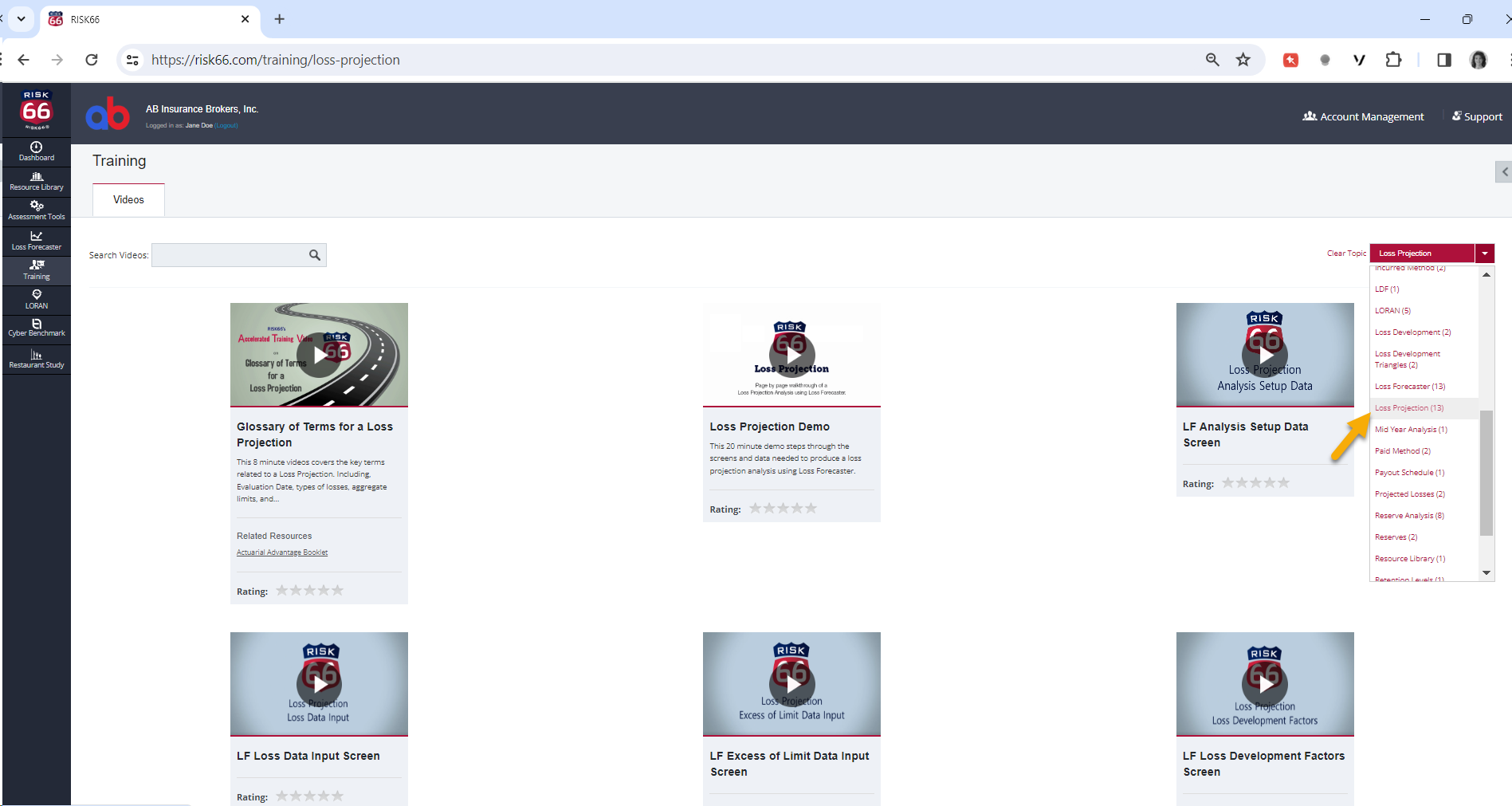Open the browser profile avatar
Image resolution: width=1512 pixels, height=806 pixels.
(x=1479, y=60)
